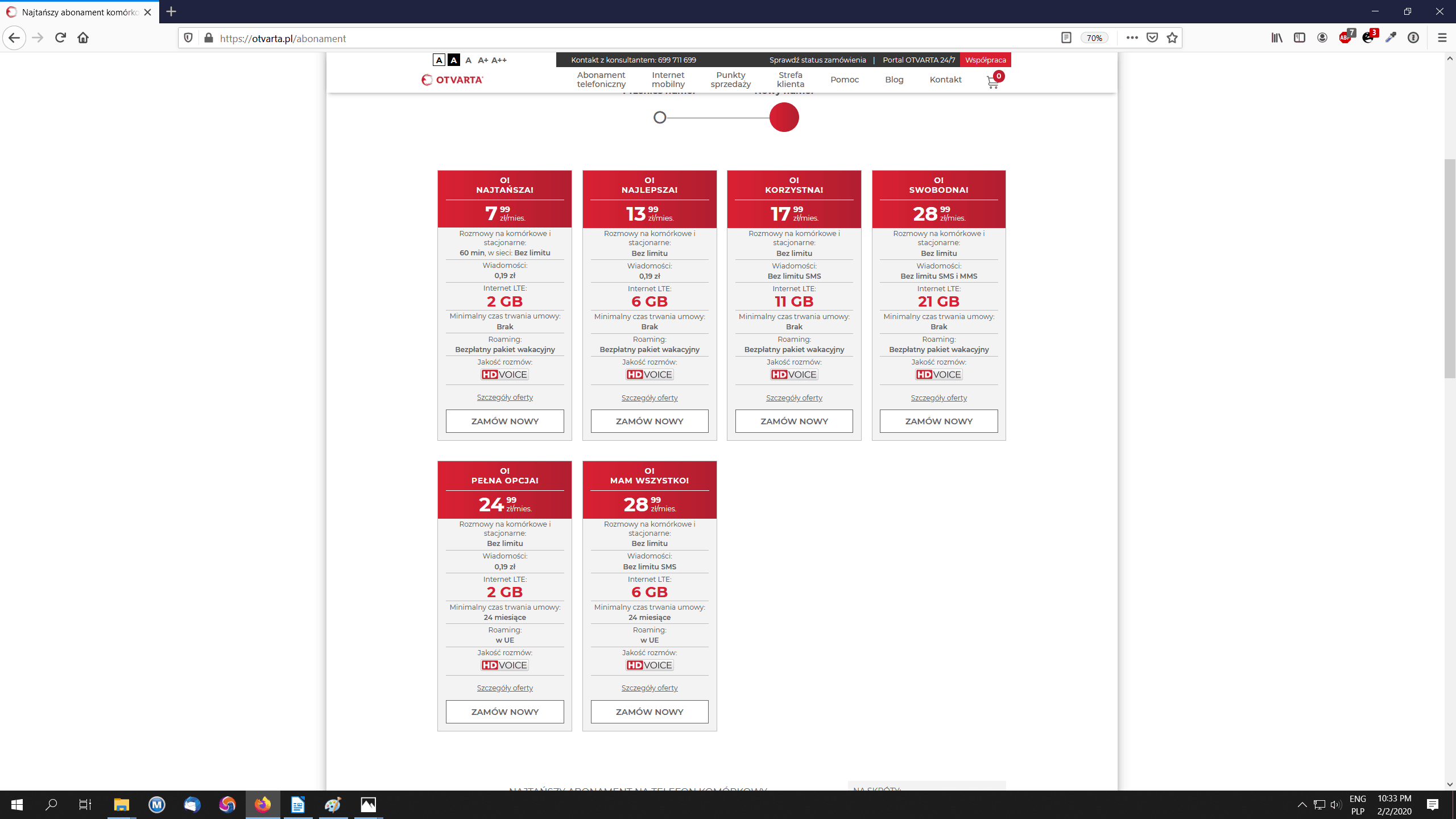Open the Firefox hamburger menu
Image resolution: width=1456 pixels, height=819 pixels.
point(1442,38)
